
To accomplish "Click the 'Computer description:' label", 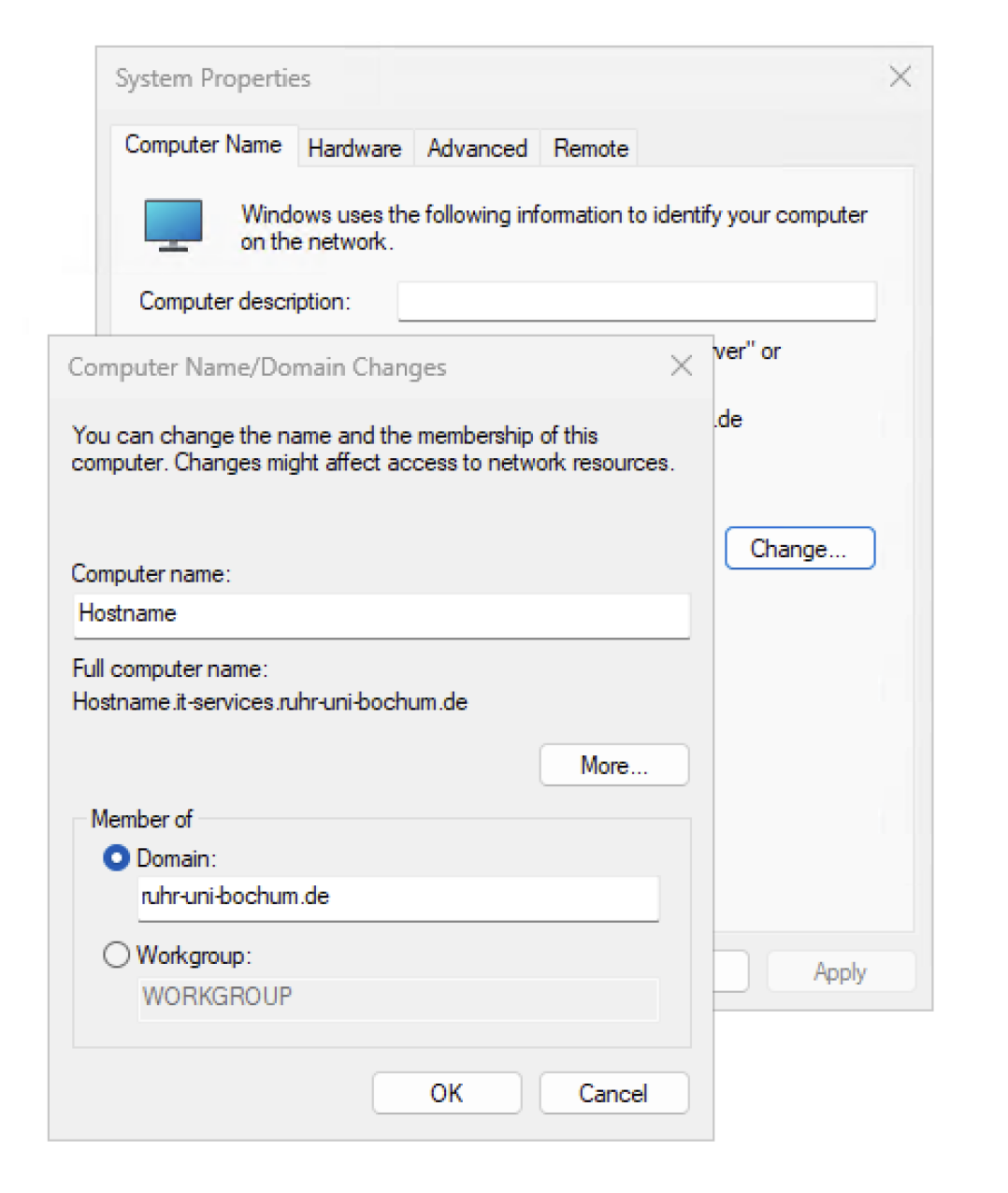I will [245, 301].
